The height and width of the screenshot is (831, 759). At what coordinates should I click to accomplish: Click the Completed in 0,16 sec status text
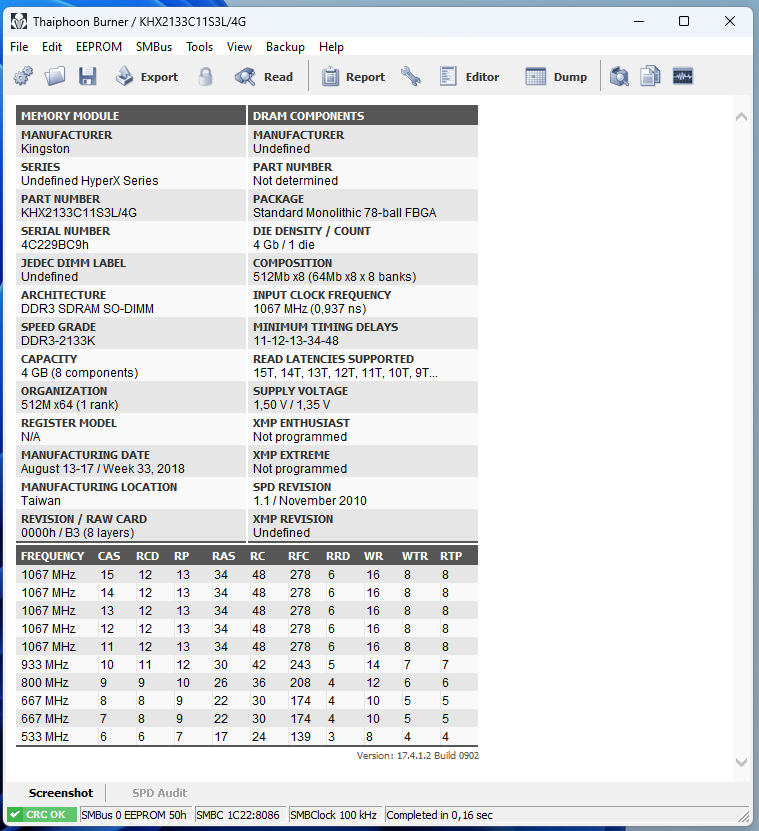point(439,815)
